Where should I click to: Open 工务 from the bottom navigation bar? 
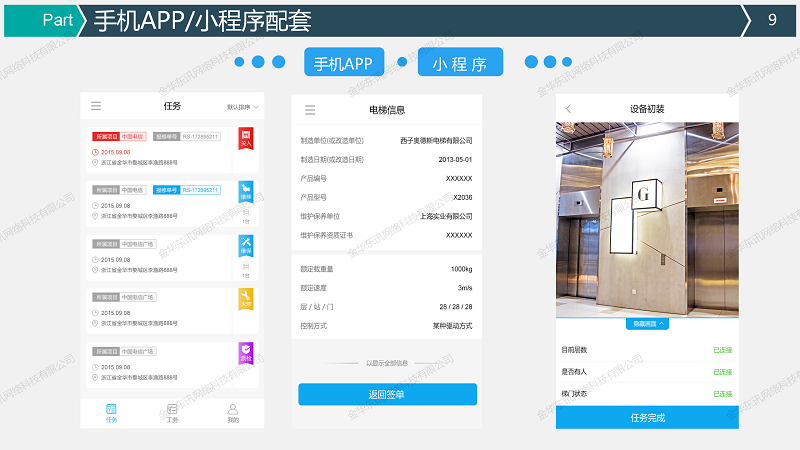pyautogui.click(x=172, y=413)
